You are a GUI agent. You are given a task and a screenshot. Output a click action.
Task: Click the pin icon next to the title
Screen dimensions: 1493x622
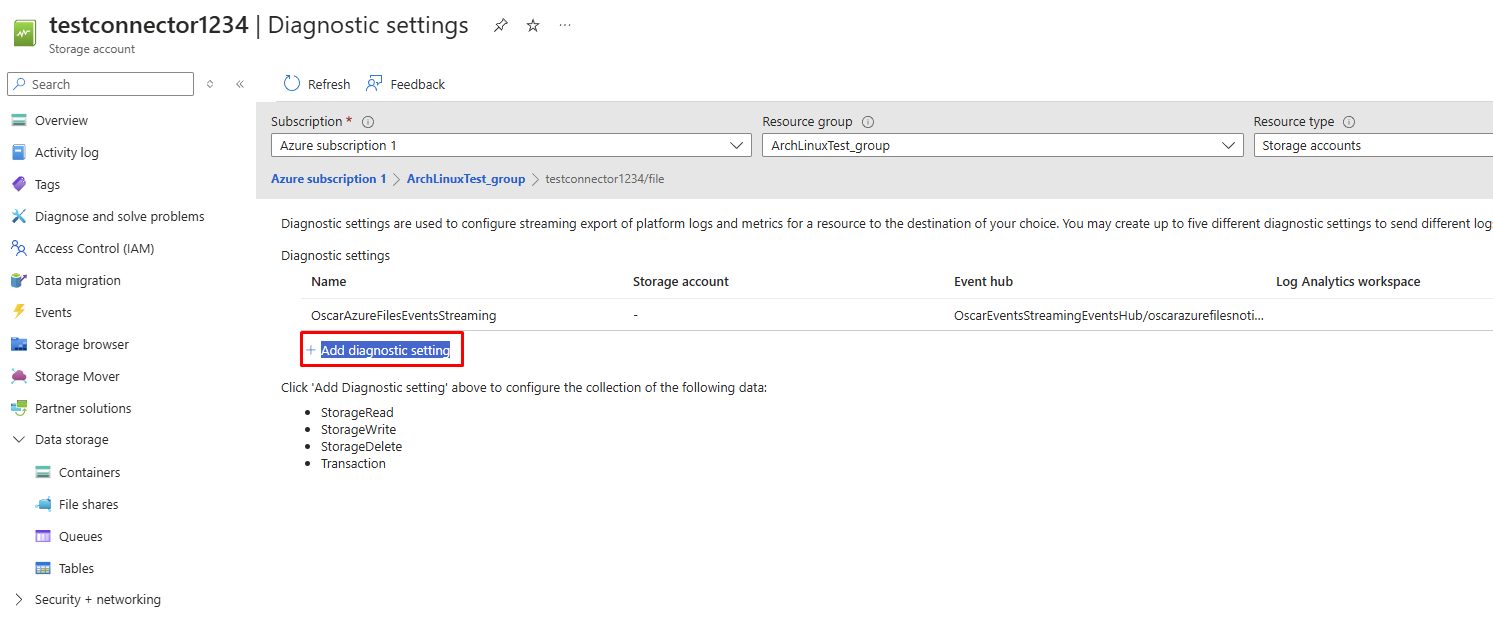(x=501, y=26)
